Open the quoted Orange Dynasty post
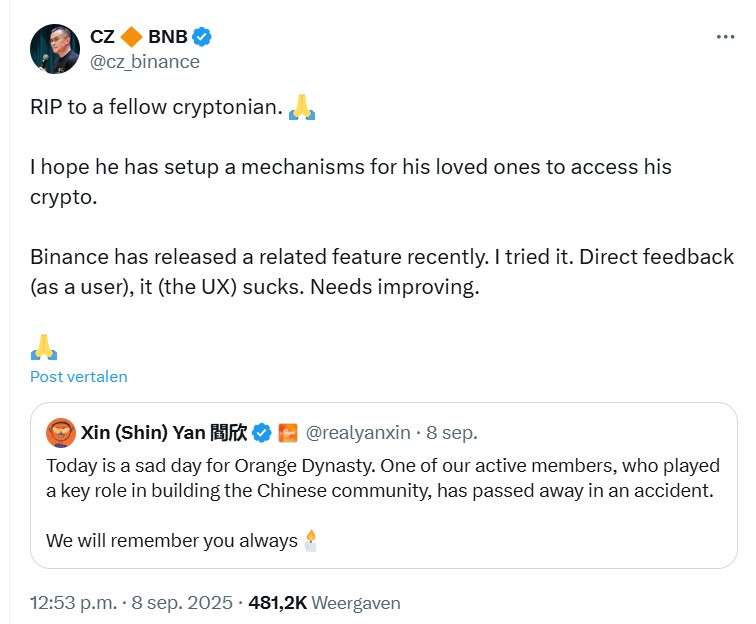Viewport: 756px width, 624px height. [x=380, y=492]
